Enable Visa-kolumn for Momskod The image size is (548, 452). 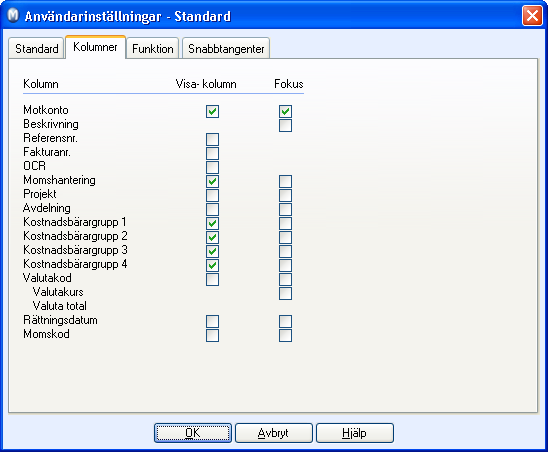tap(212, 335)
